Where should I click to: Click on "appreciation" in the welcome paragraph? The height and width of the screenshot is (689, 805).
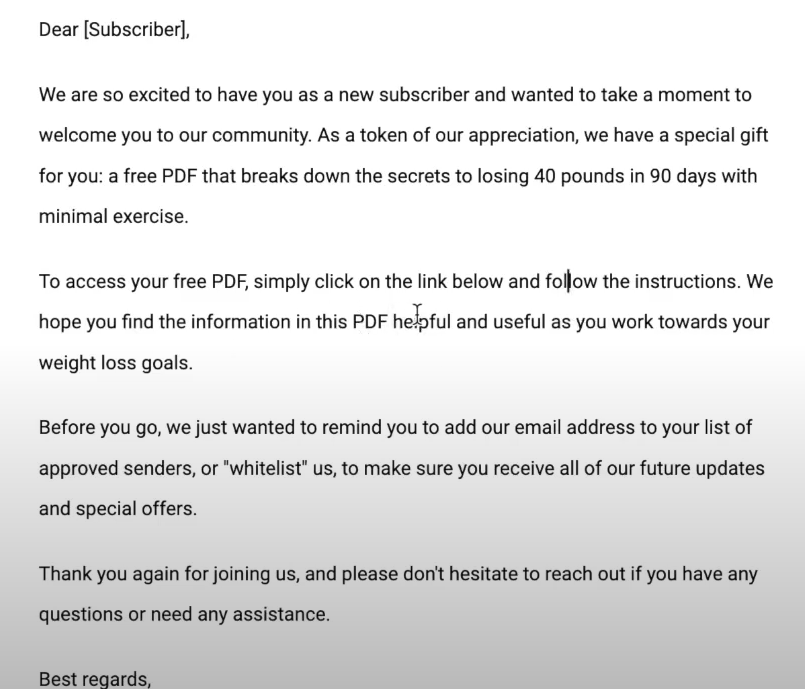(521, 136)
